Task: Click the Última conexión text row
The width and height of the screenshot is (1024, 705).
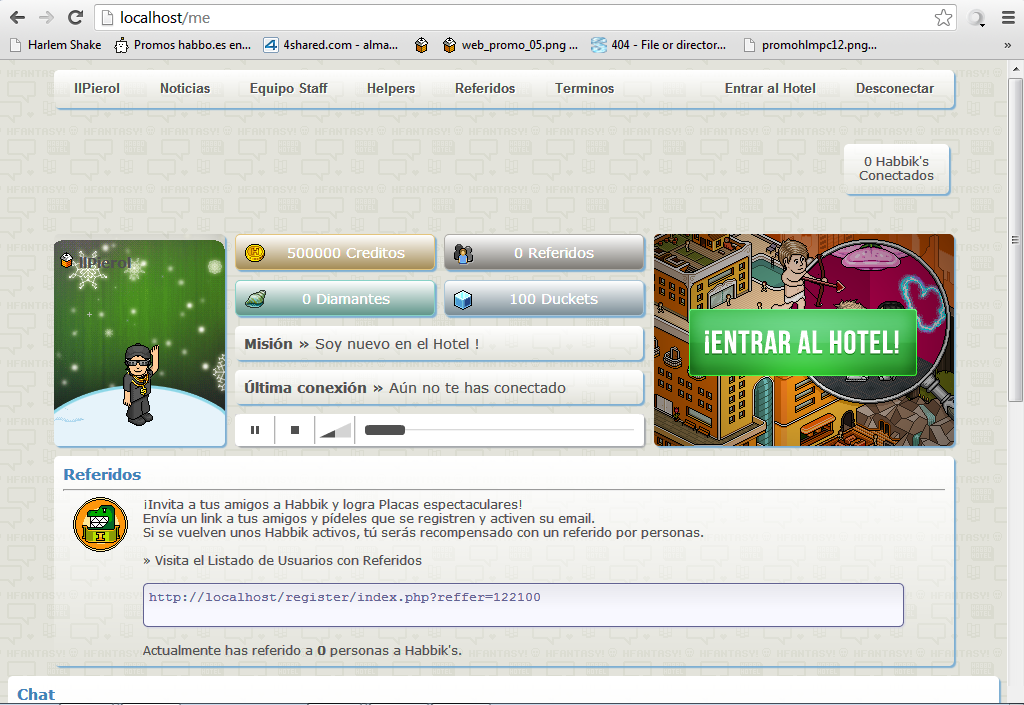Action: 439,388
